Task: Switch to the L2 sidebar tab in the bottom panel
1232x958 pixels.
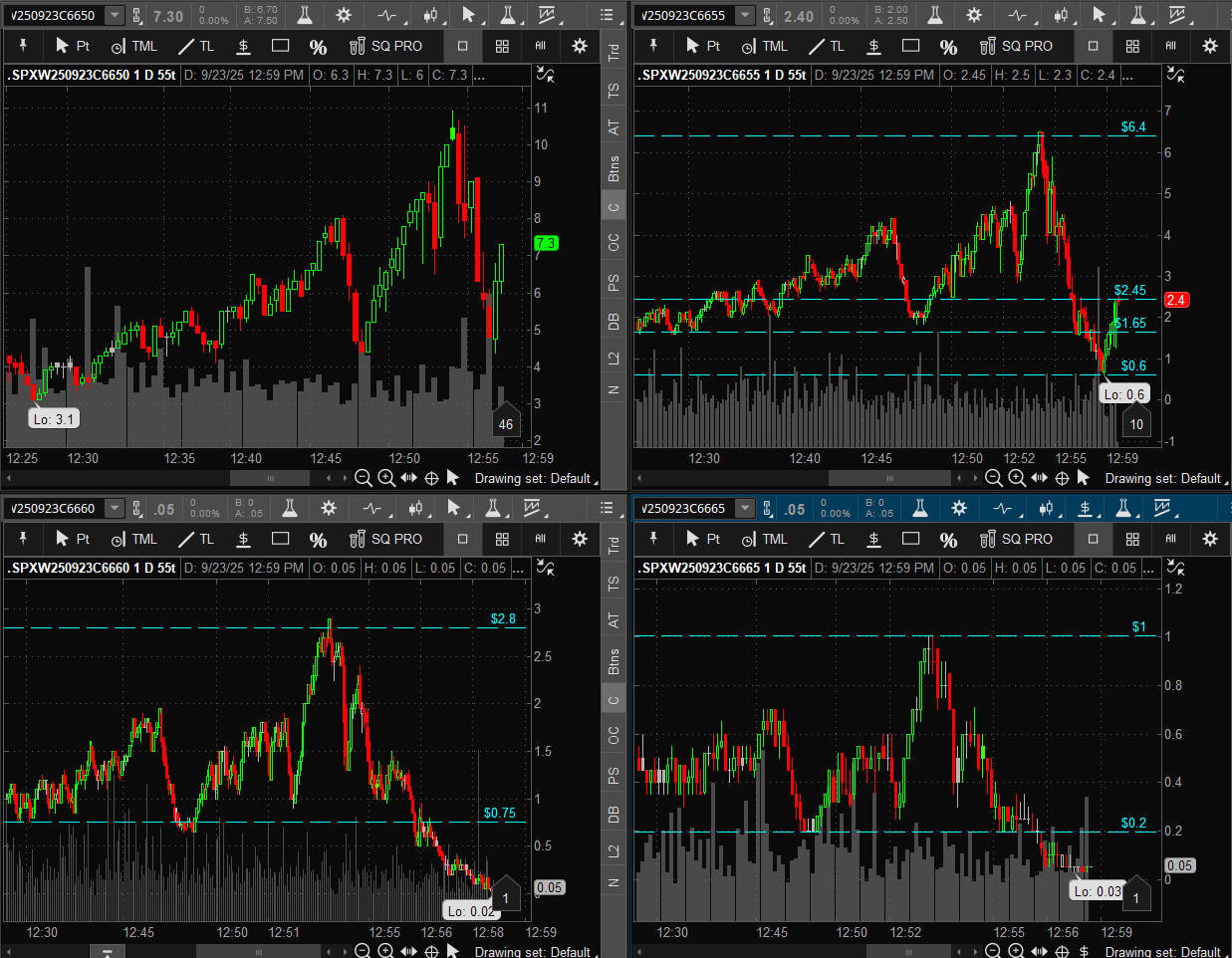Action: point(614,850)
